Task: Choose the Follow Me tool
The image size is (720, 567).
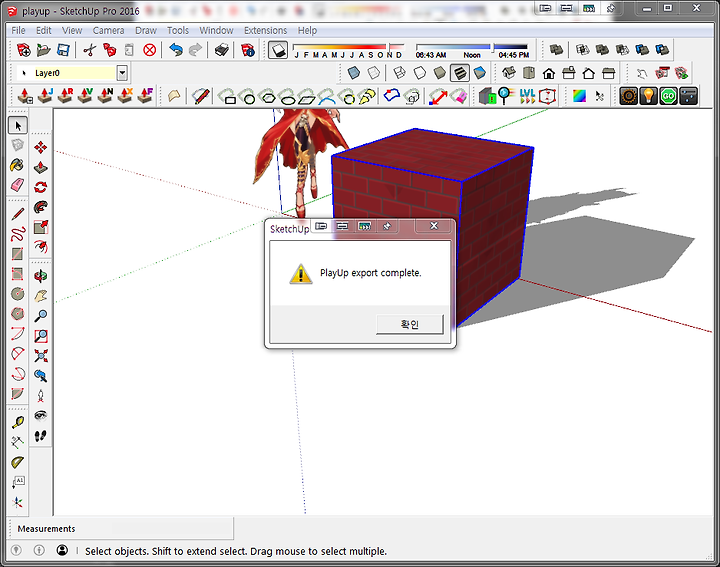Action: click(x=41, y=207)
